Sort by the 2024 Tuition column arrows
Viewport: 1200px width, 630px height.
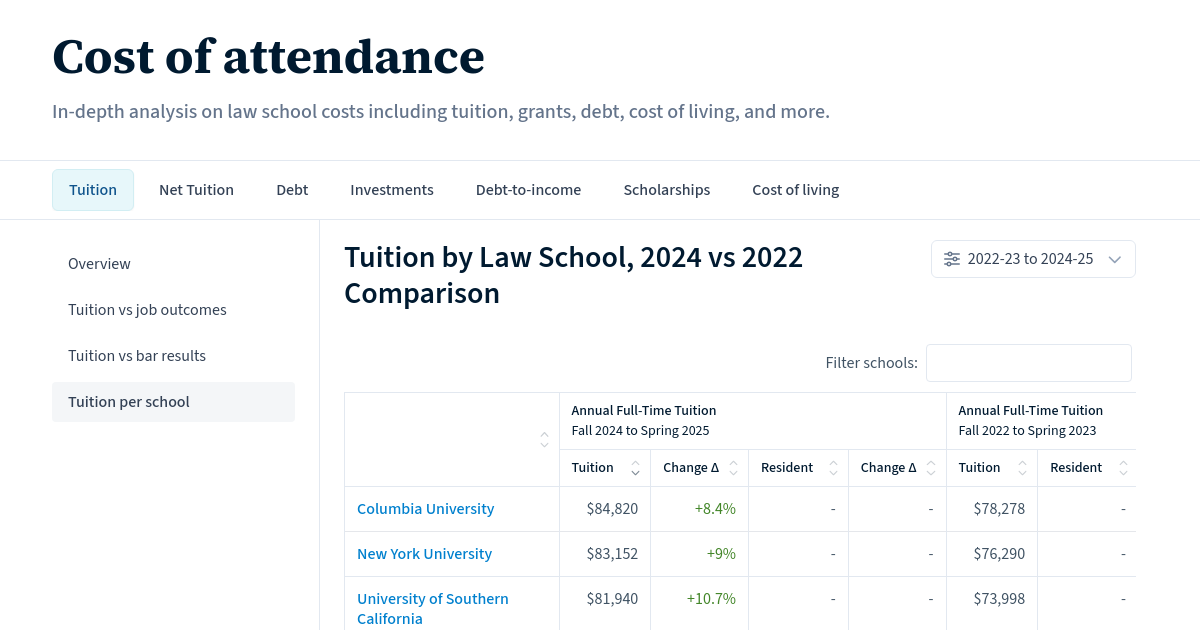[x=635, y=468]
